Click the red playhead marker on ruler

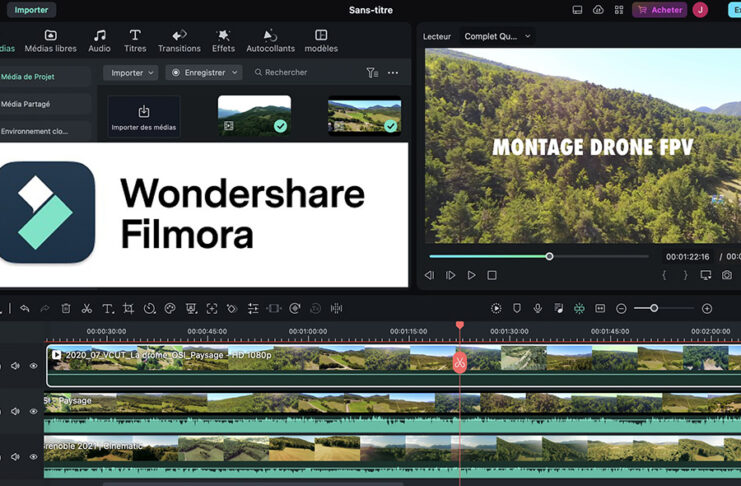coord(459,325)
